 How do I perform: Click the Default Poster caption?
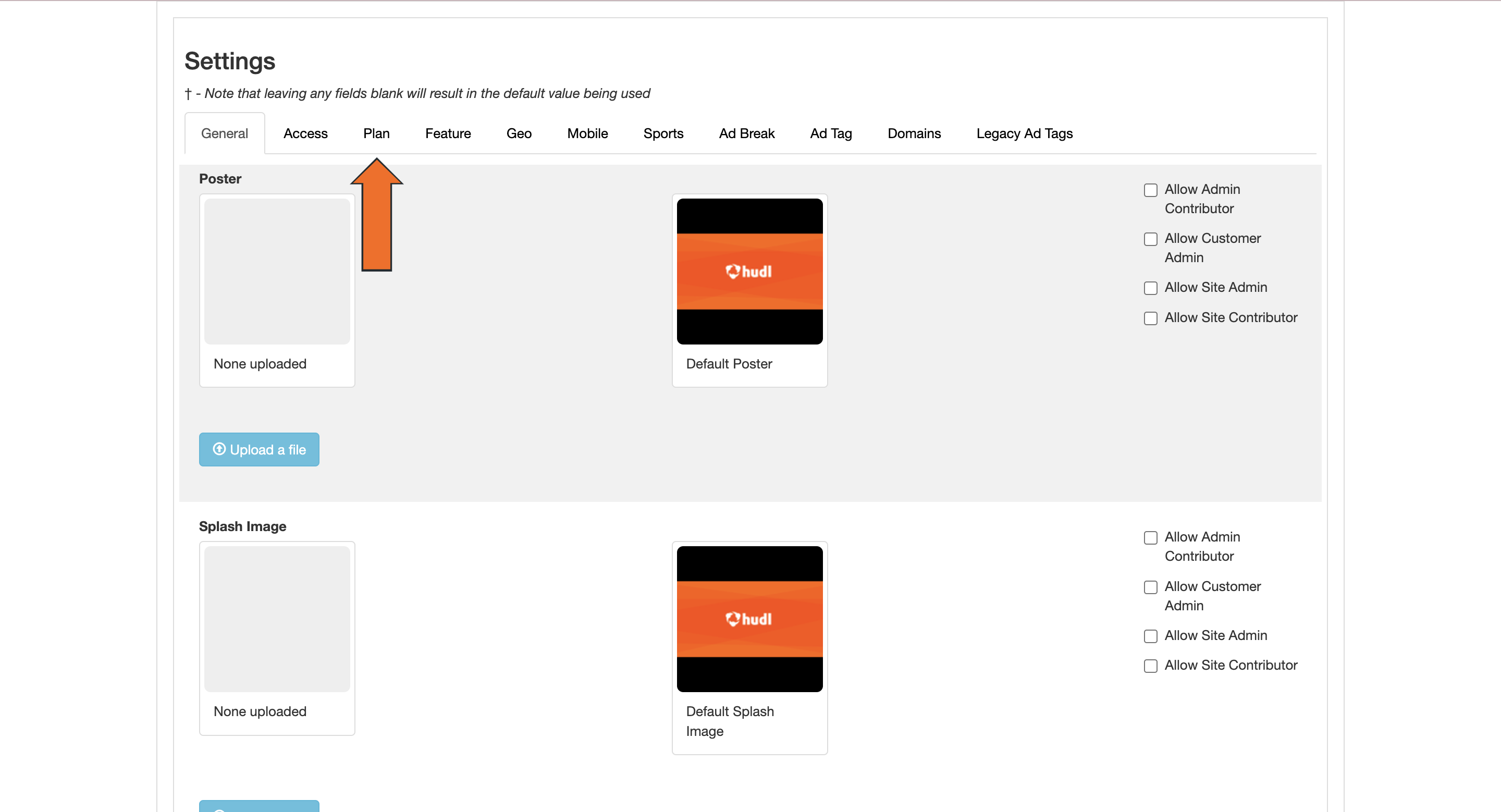pos(729,364)
